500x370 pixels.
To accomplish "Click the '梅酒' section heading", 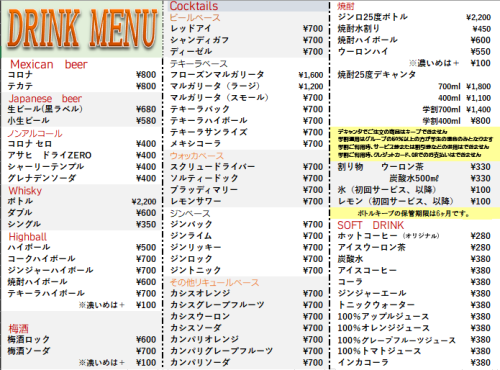I will point(18,329).
